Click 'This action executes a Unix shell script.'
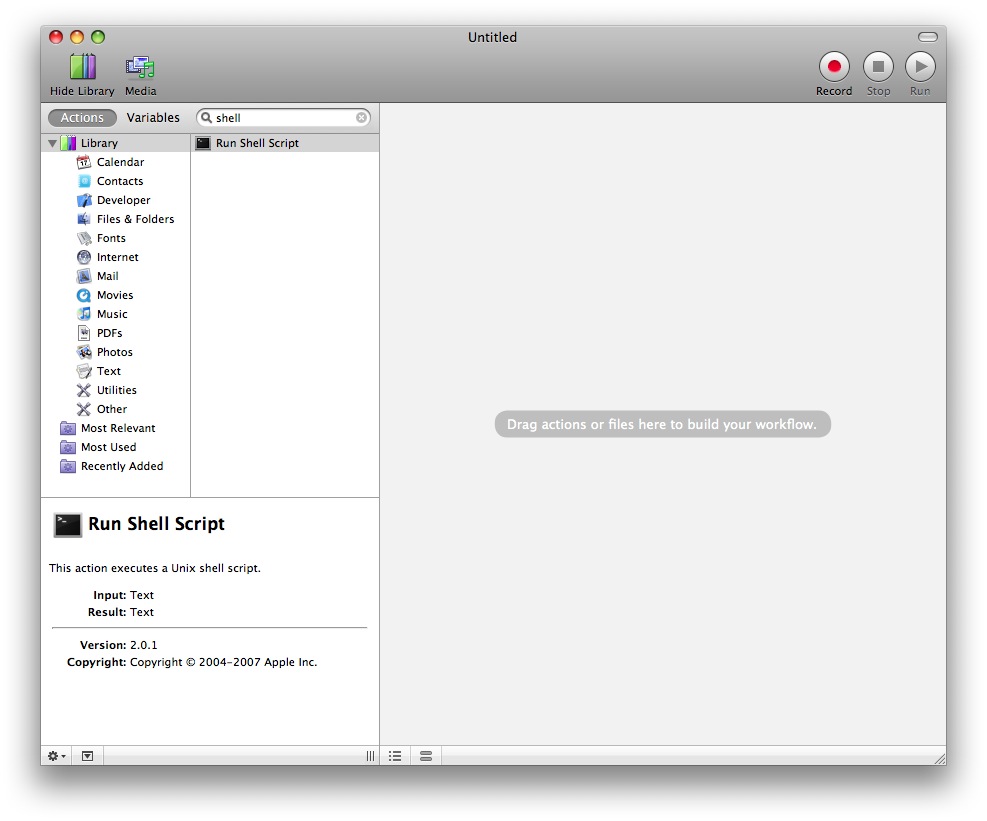Viewport: 987px width, 821px height. click(x=155, y=568)
